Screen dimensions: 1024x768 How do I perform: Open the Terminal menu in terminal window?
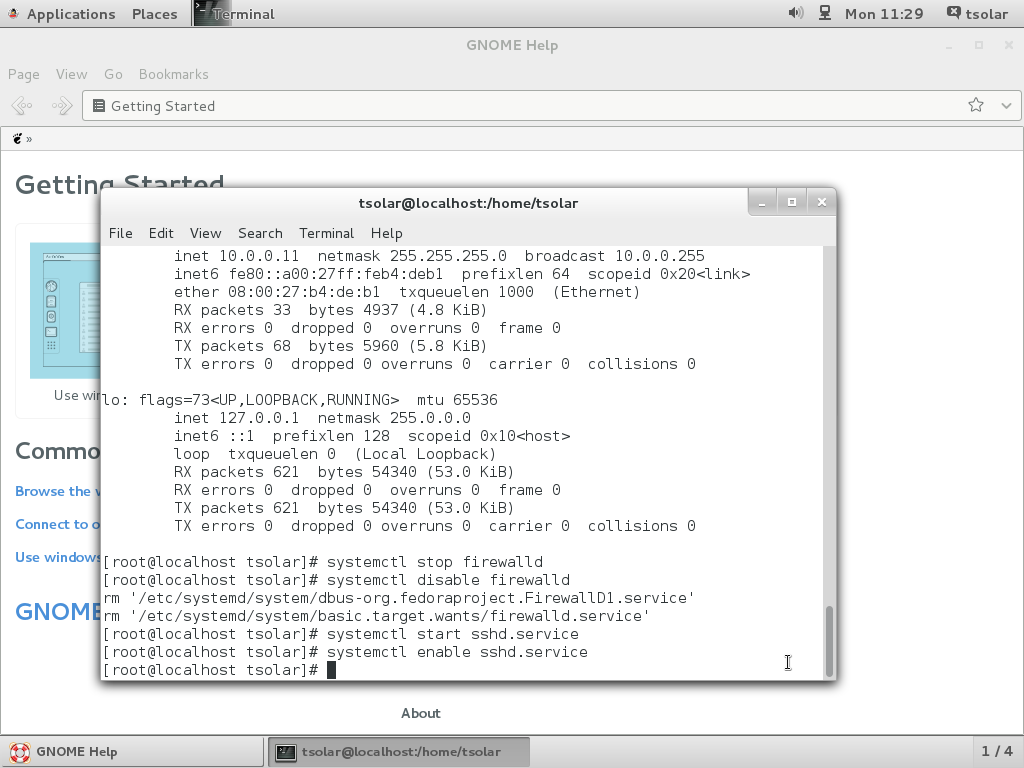click(x=327, y=233)
